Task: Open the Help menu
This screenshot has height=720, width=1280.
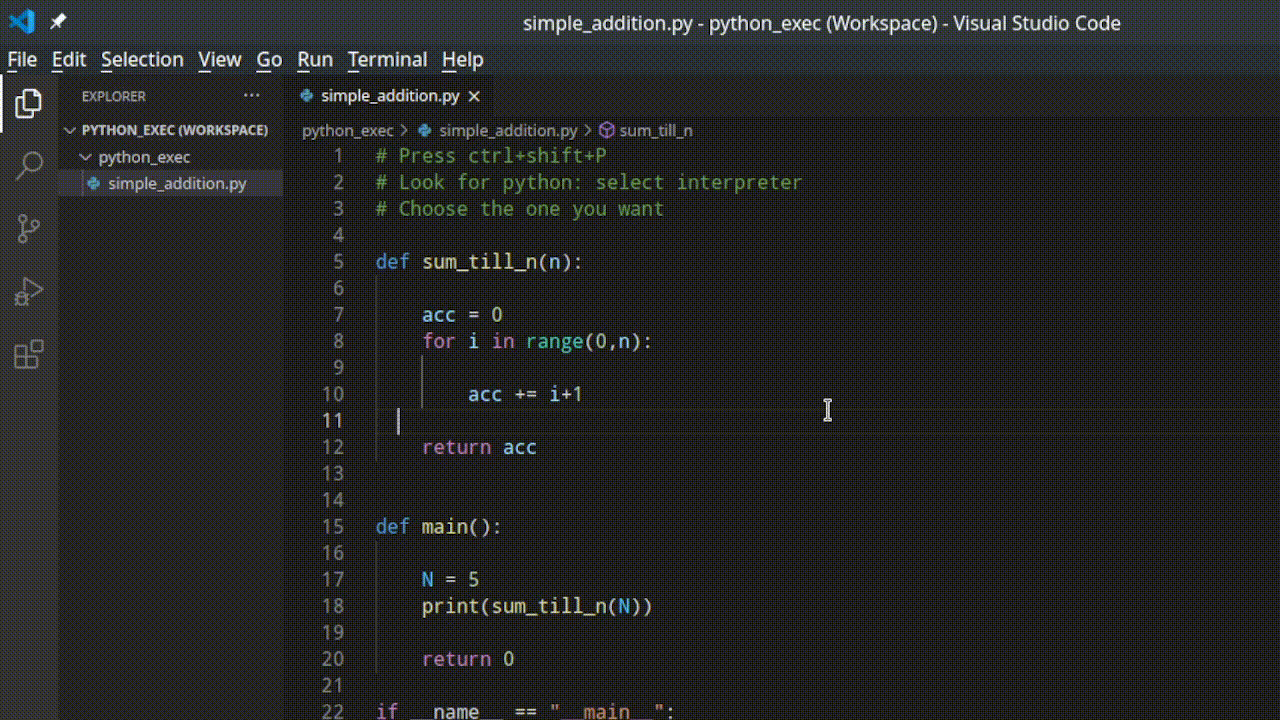Action: click(462, 59)
